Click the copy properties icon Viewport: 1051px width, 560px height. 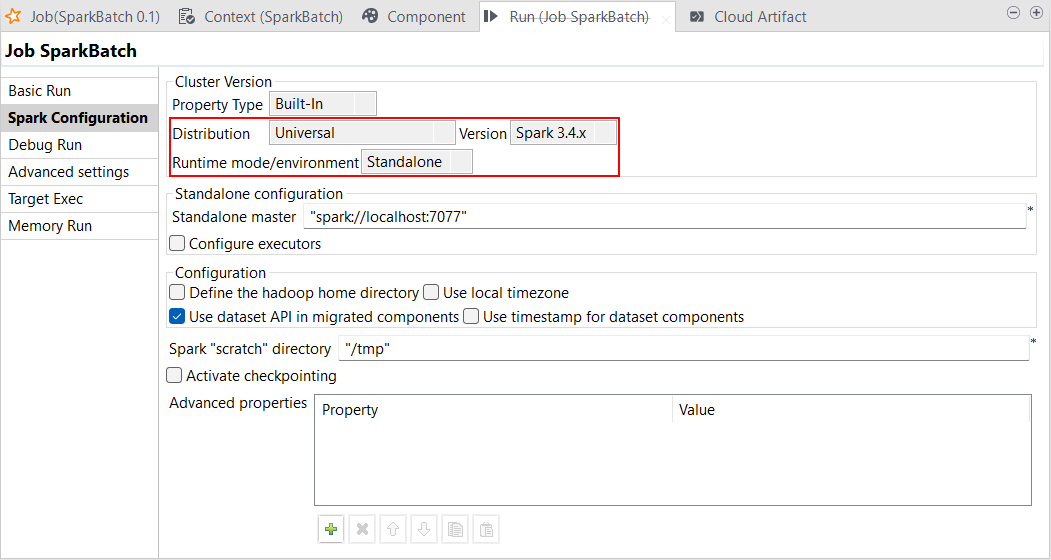455,529
